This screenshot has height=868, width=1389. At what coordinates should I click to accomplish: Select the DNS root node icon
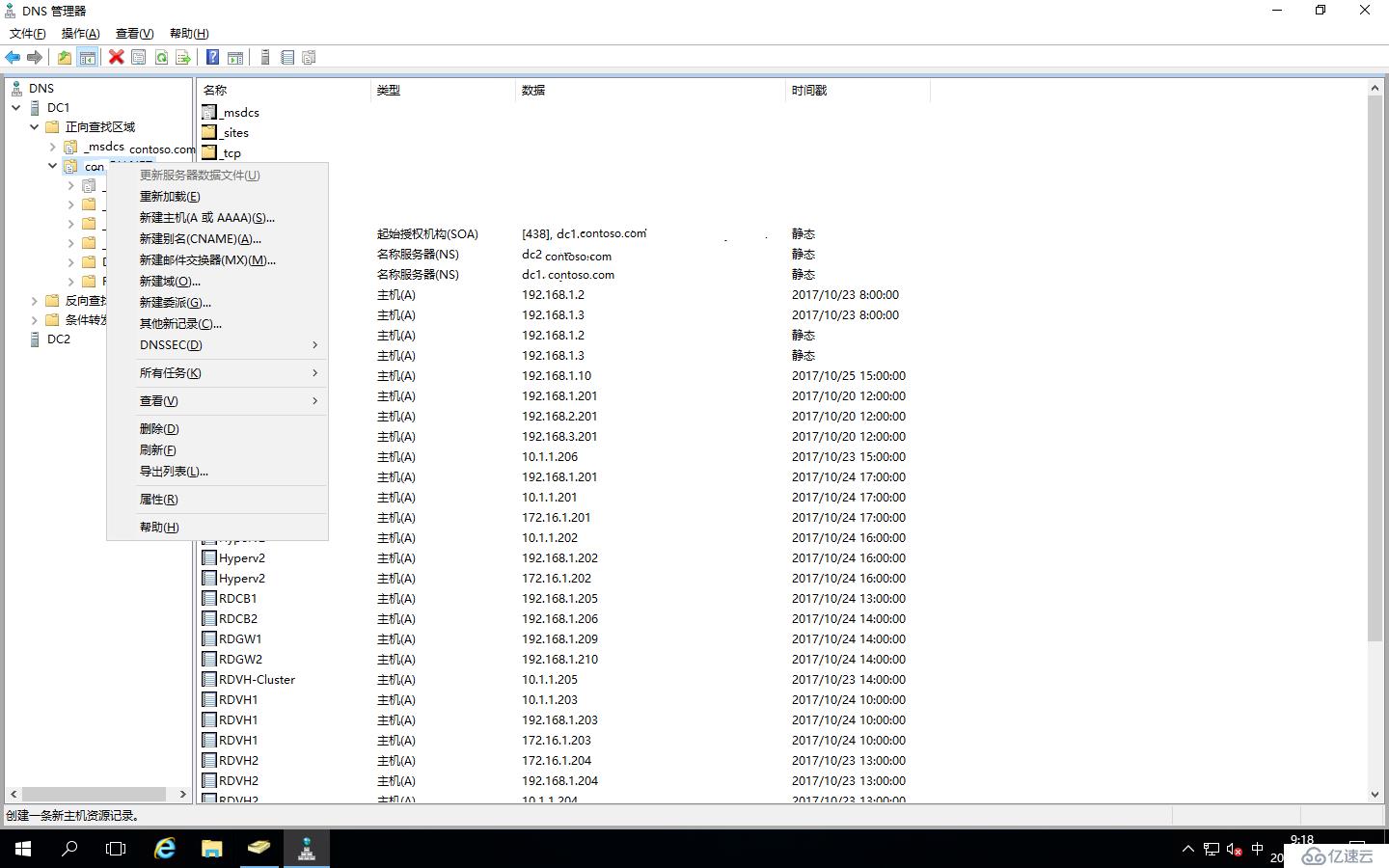(x=17, y=88)
